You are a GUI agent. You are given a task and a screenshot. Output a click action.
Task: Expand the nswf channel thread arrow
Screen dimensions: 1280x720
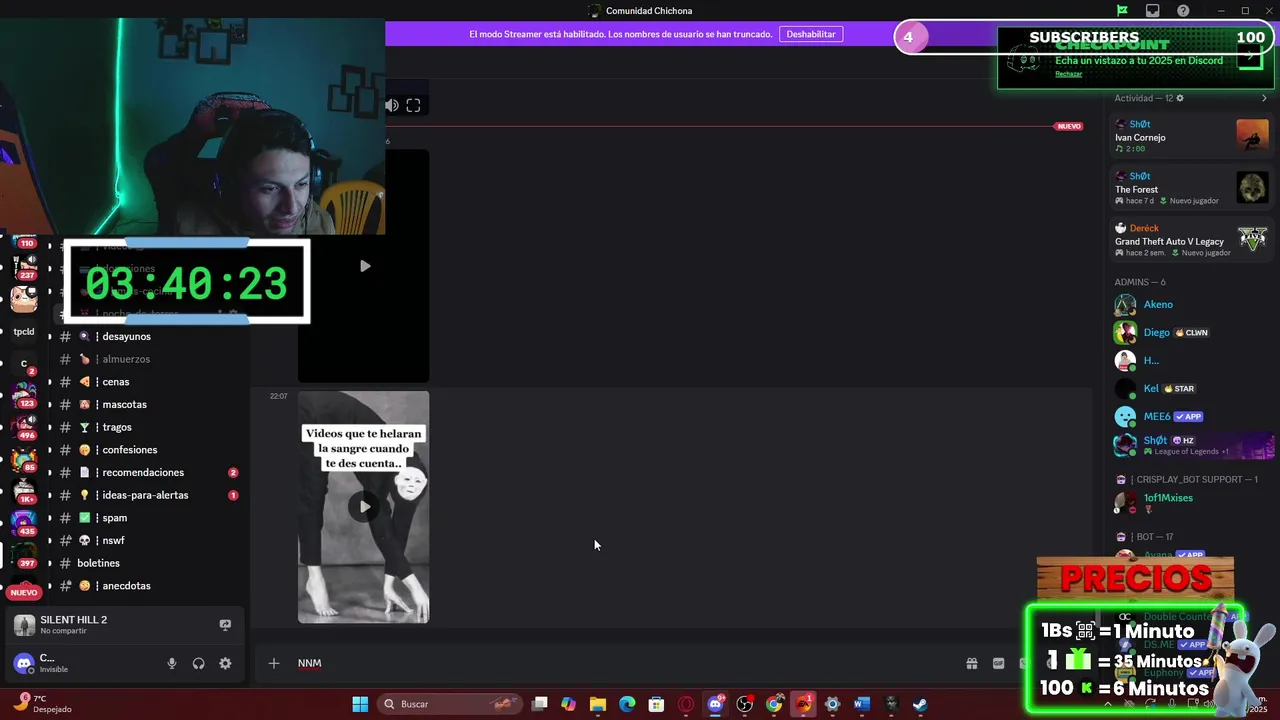pos(50,541)
